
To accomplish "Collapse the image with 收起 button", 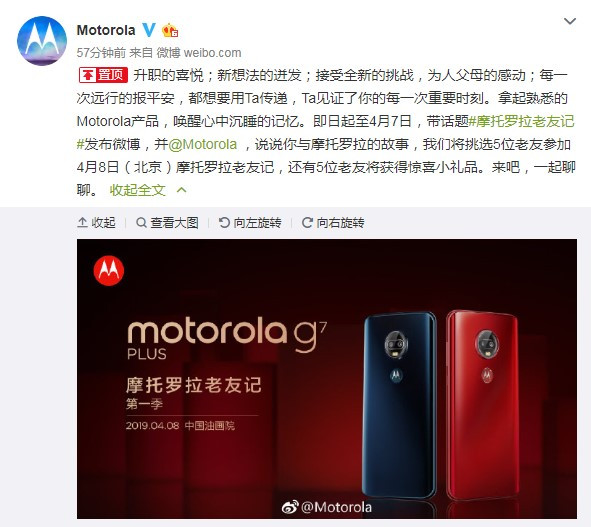I will point(96,223).
